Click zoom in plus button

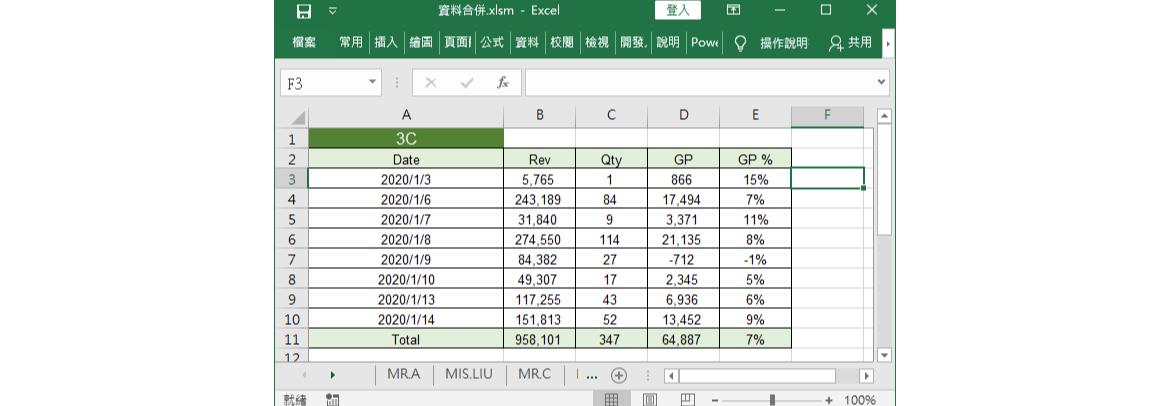point(829,400)
